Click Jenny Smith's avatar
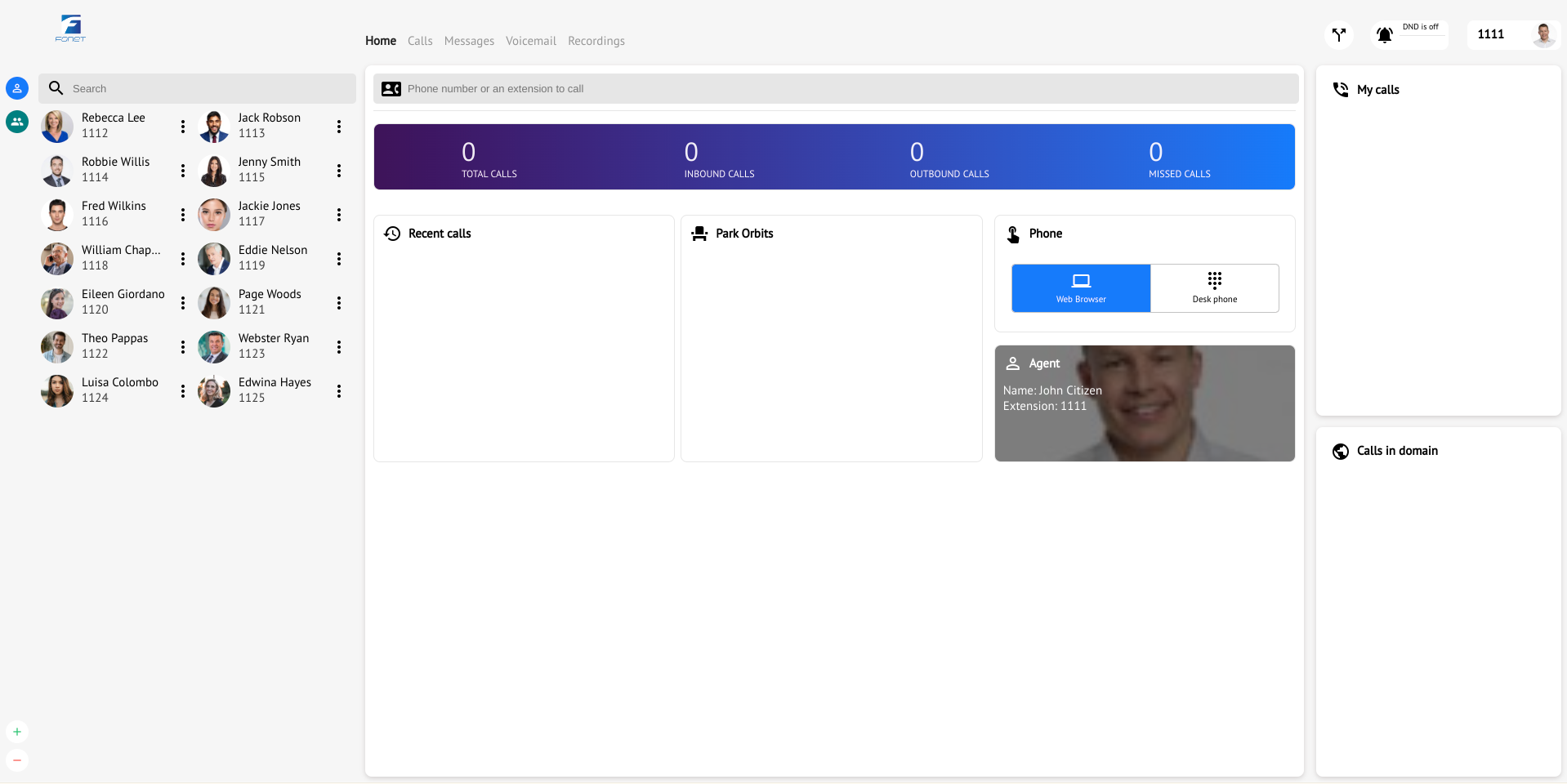 pos(214,171)
